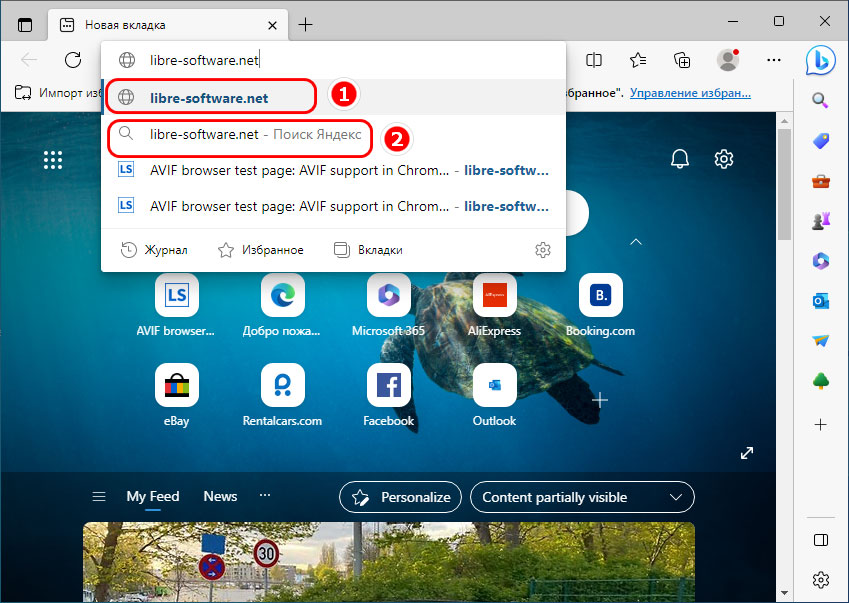Open first AVIF browser test page suggestion
Screen dimensions: 849x603
[333, 170]
